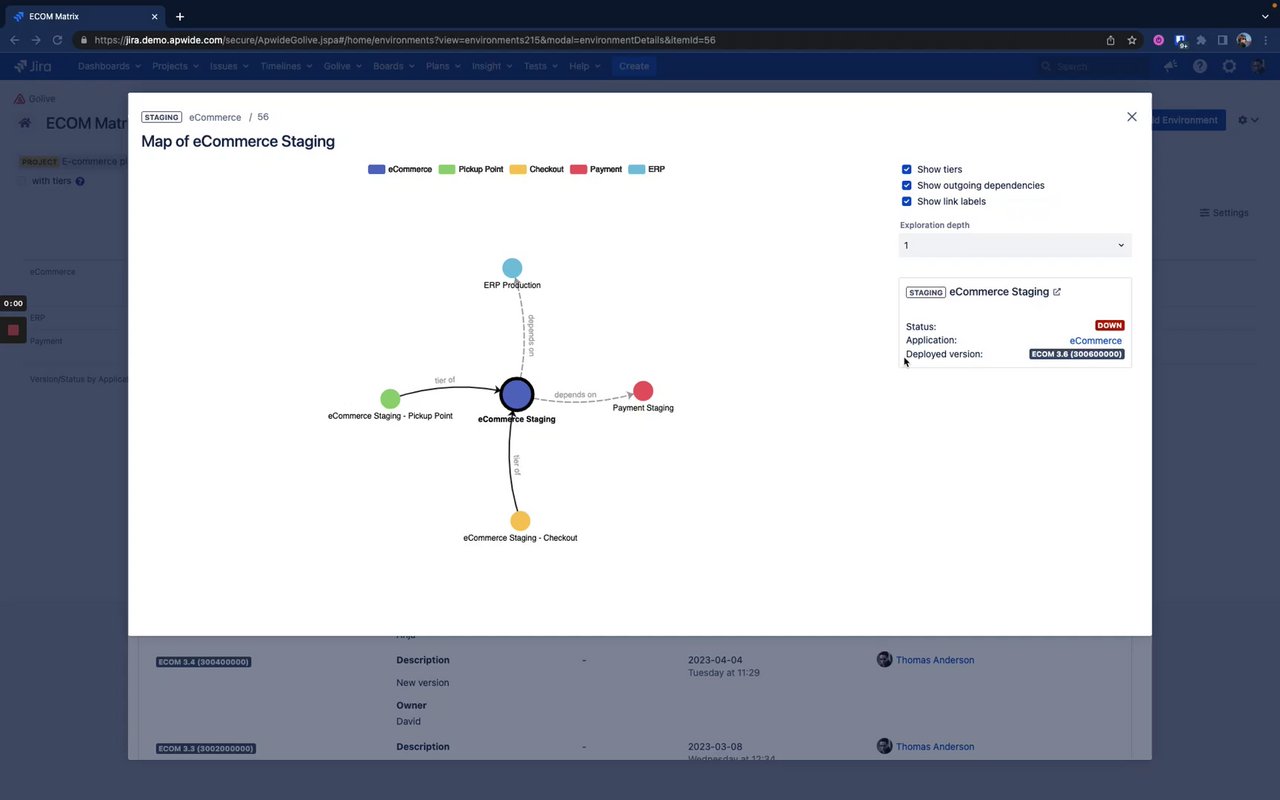This screenshot has width=1280, height=800.
Task: Click the home icon beside ECOM Matrix
Action: 25,123
